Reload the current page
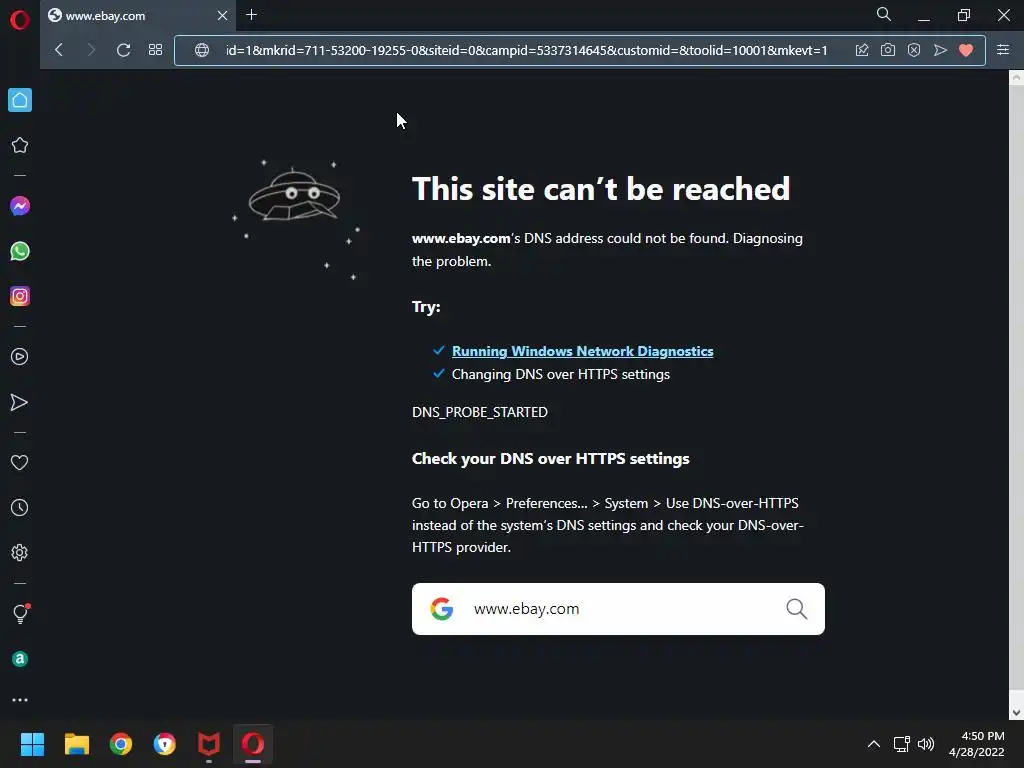This screenshot has width=1024, height=768. coord(123,50)
